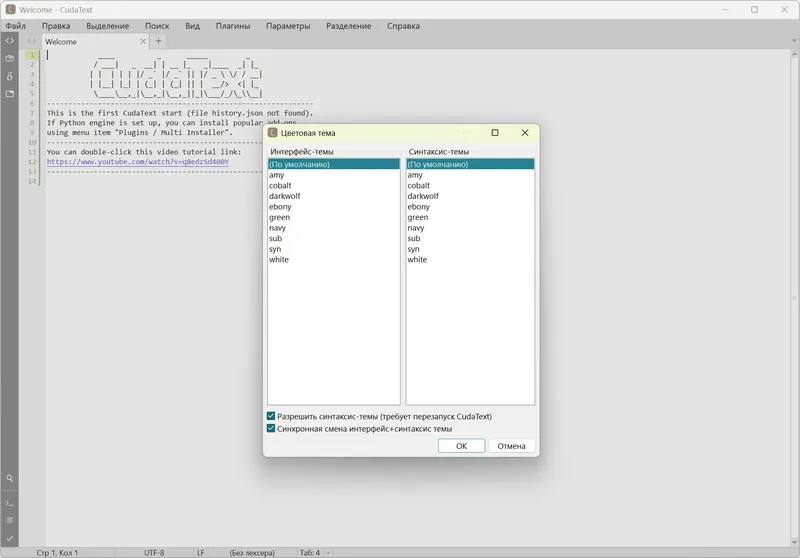Add a new tab with the plus icon

coord(158,41)
